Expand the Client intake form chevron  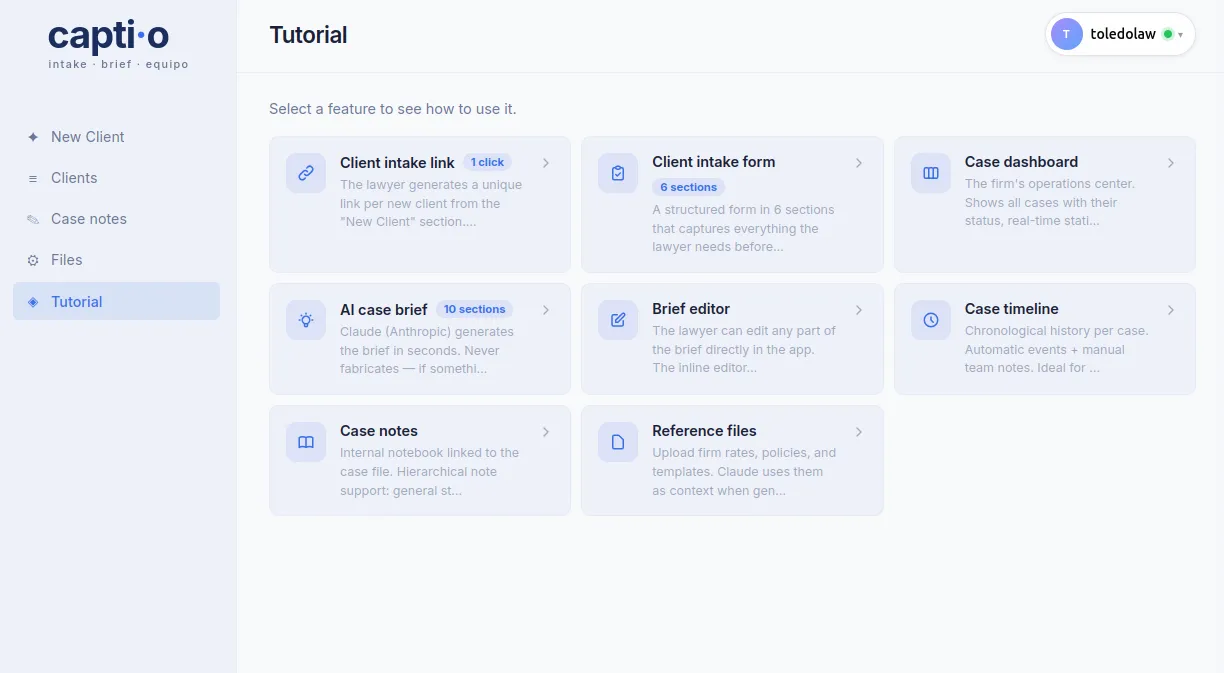coord(859,163)
